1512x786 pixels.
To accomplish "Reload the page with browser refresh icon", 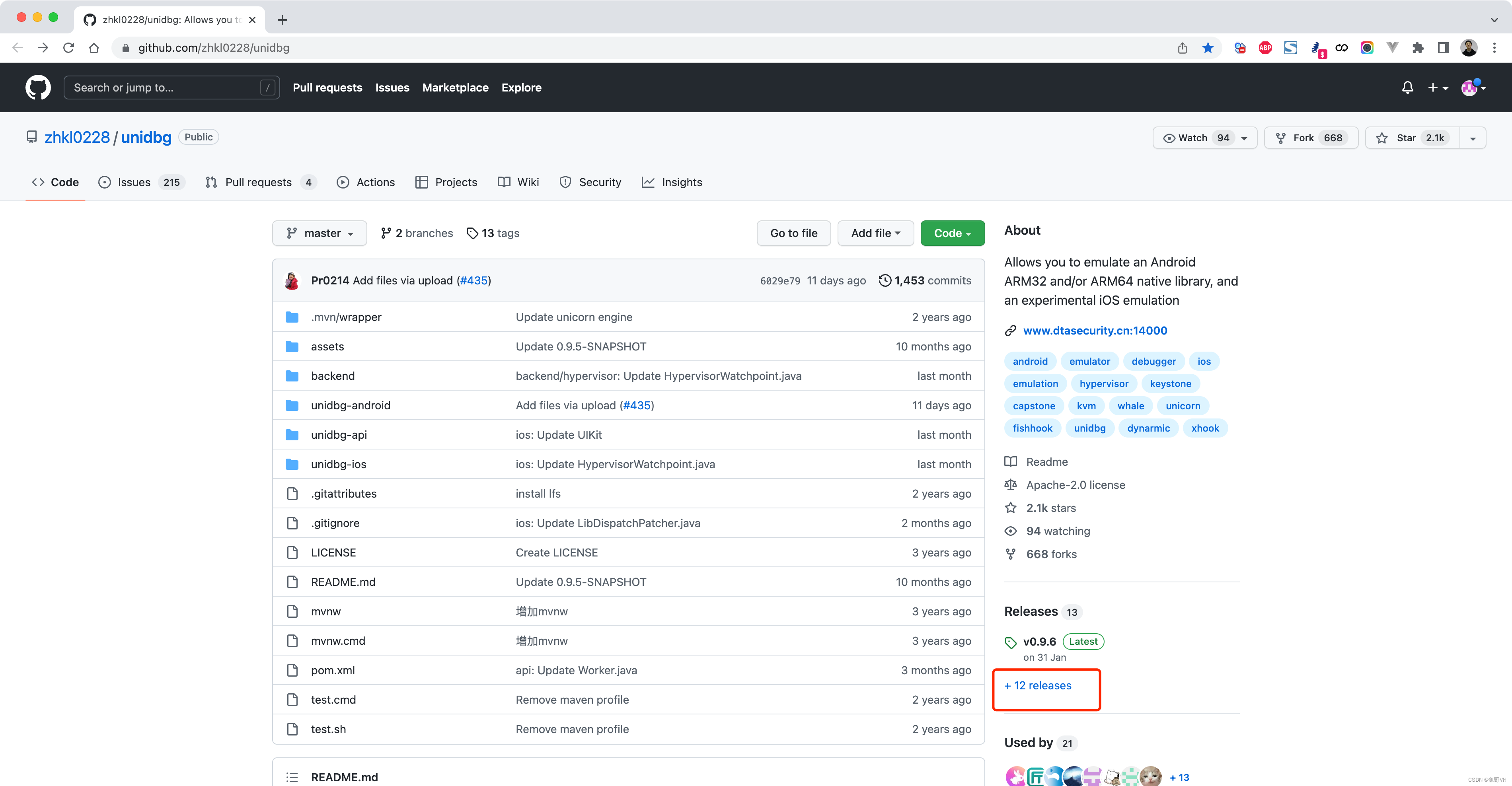I will (x=69, y=47).
